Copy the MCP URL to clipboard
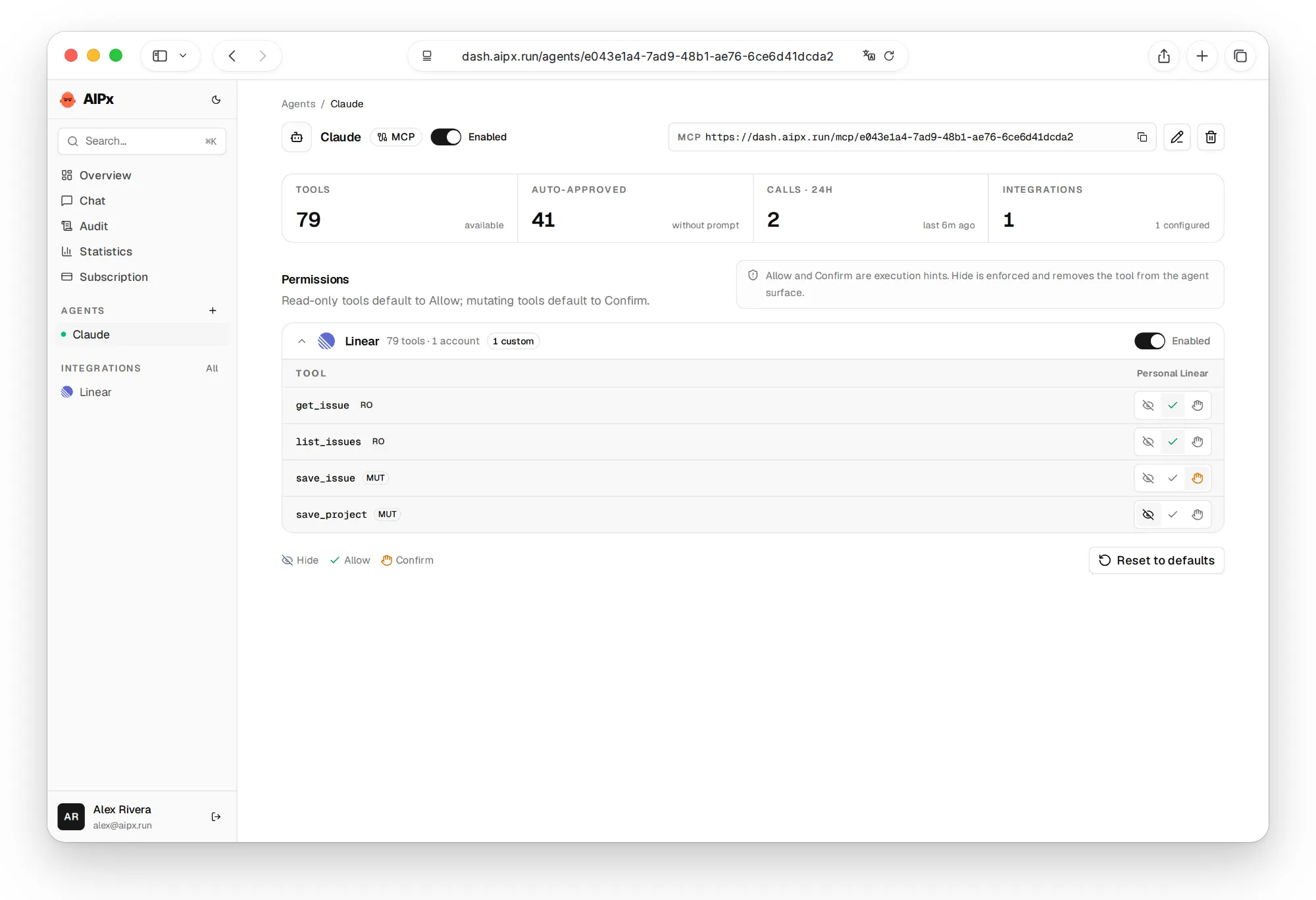This screenshot has width=1316, height=900. coord(1142,137)
